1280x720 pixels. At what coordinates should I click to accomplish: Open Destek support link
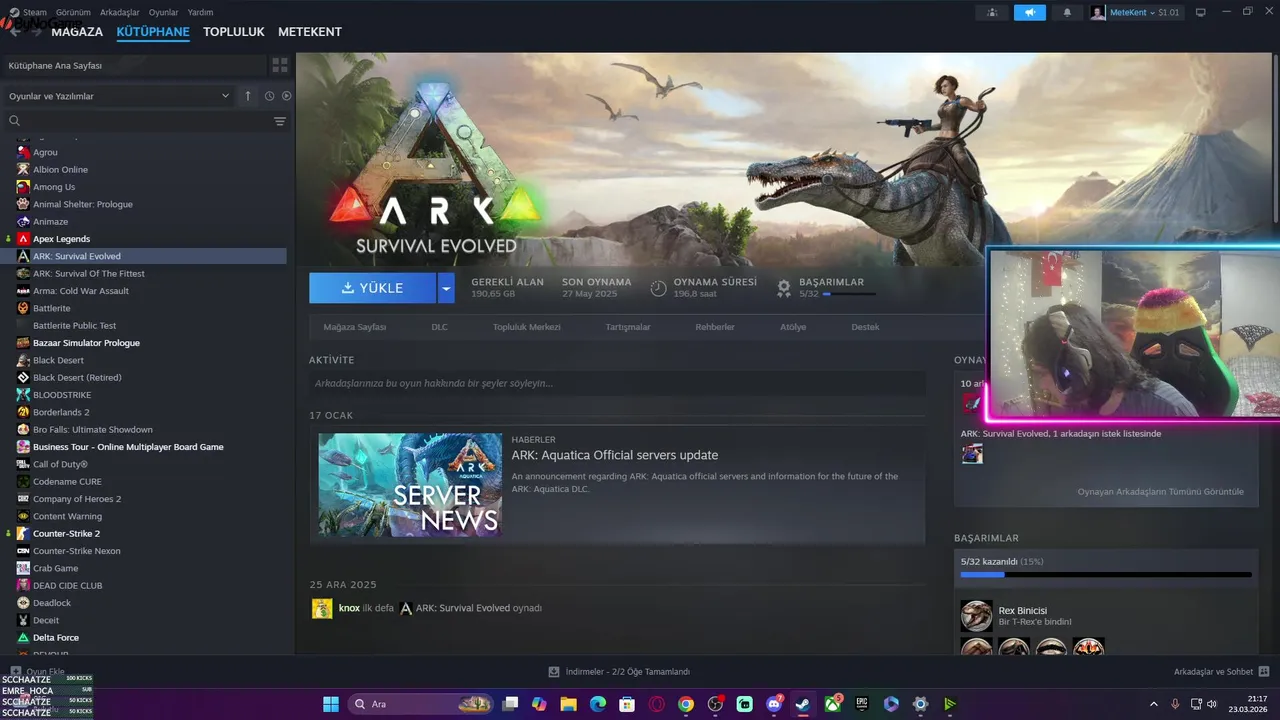coord(865,327)
